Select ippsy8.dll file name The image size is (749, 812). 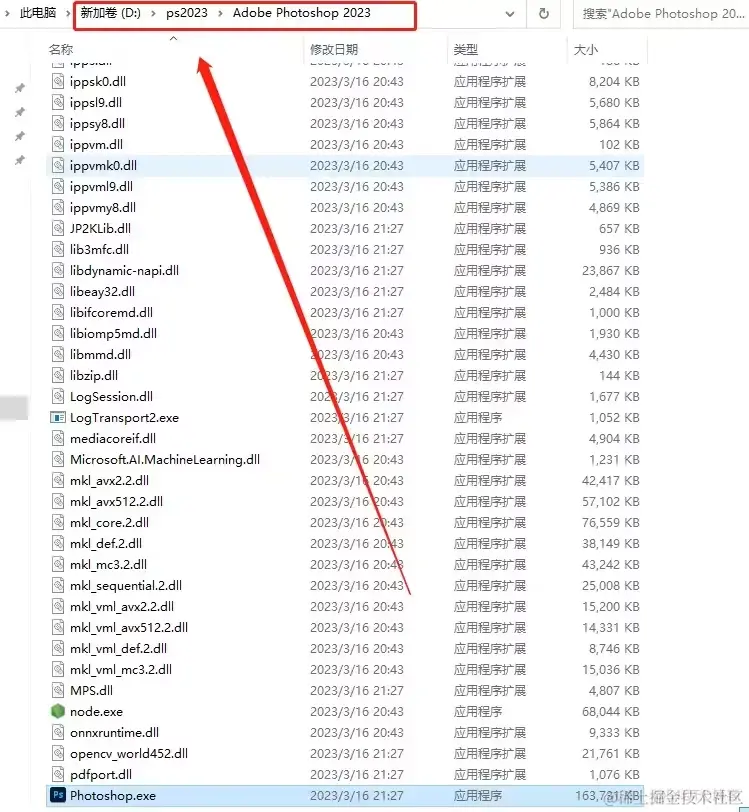coord(97,124)
